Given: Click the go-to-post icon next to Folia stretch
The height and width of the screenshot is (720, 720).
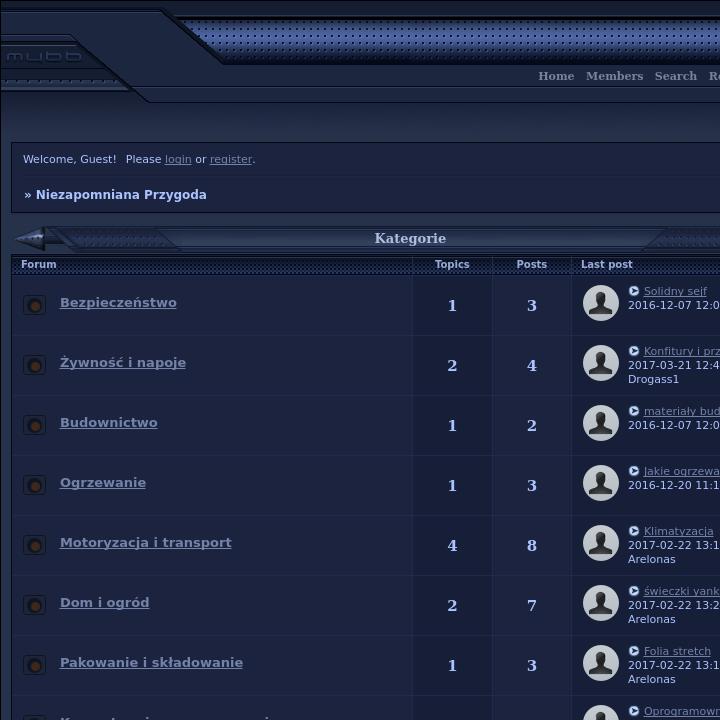Looking at the screenshot, I should [634, 651].
